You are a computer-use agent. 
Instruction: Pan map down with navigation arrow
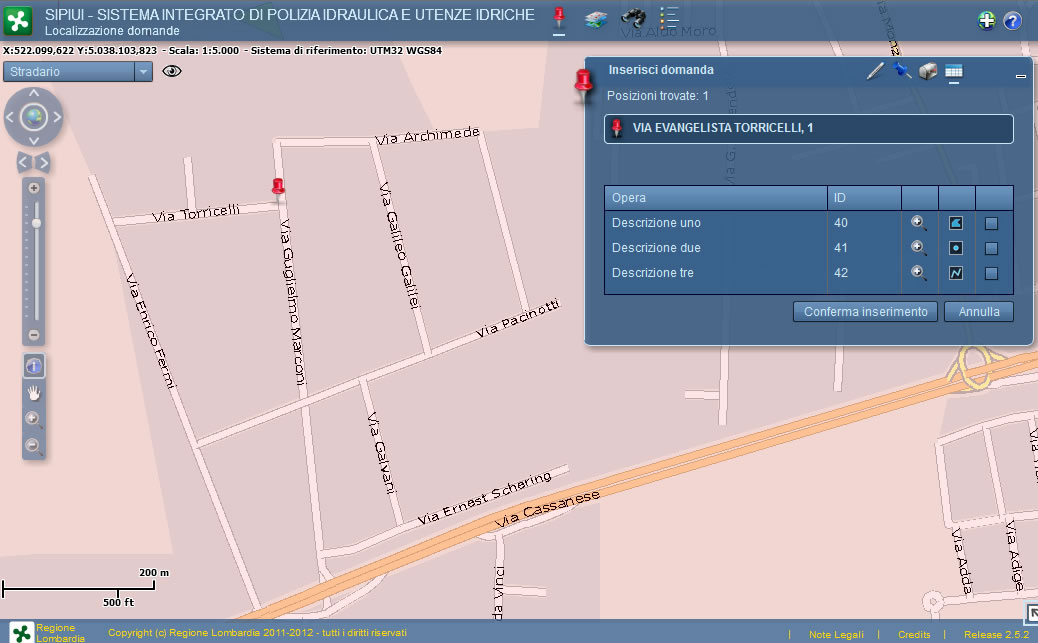click(34, 140)
